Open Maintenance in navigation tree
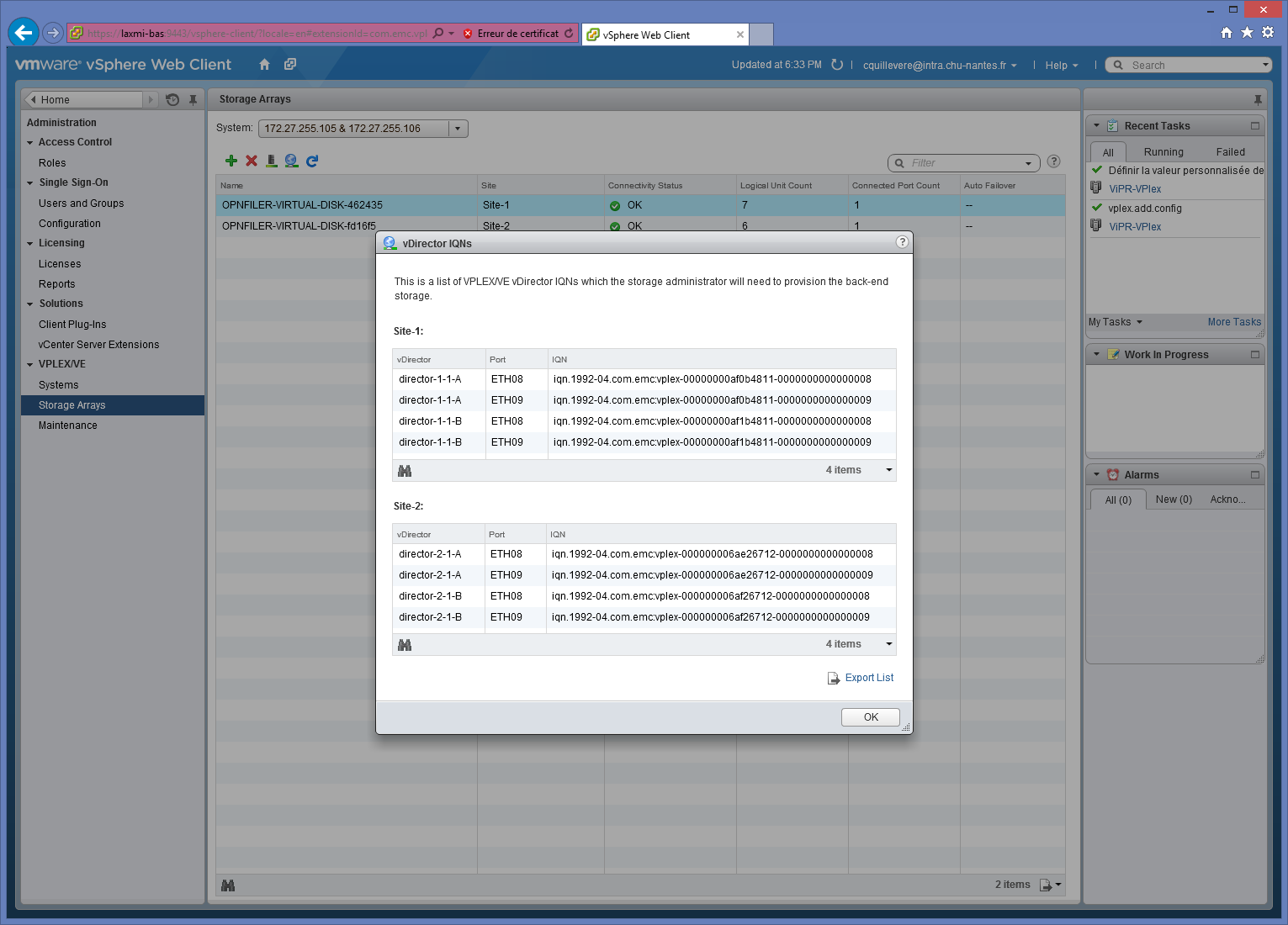 click(x=68, y=425)
